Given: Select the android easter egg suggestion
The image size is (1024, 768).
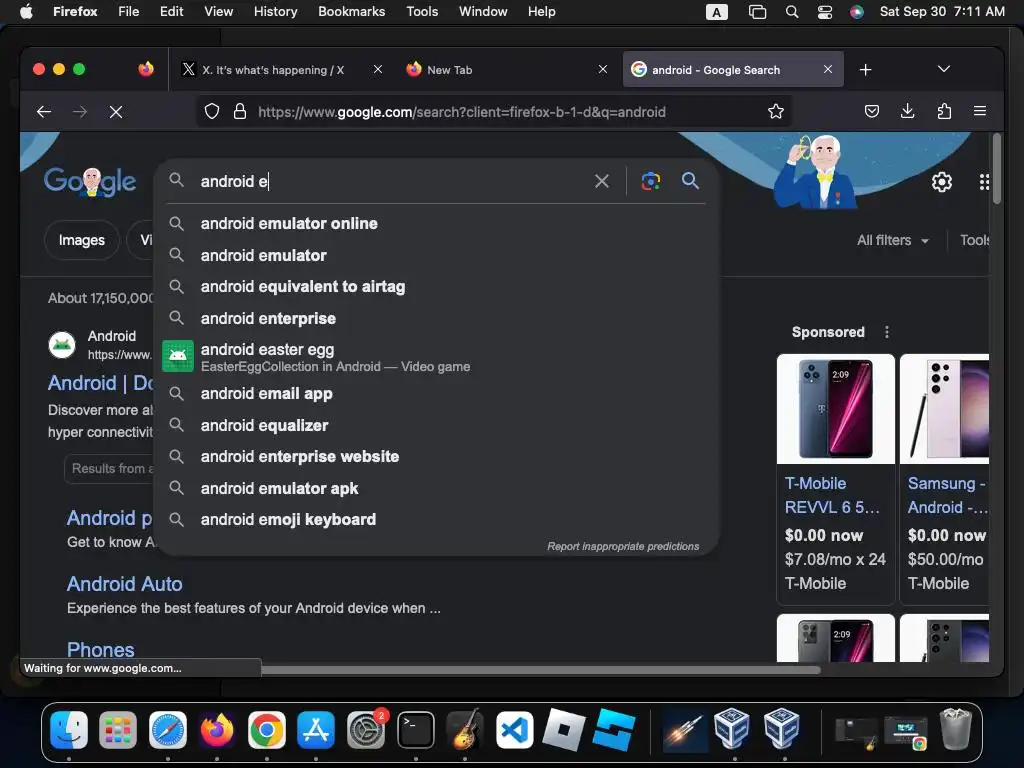Looking at the screenshot, I should coord(436,357).
